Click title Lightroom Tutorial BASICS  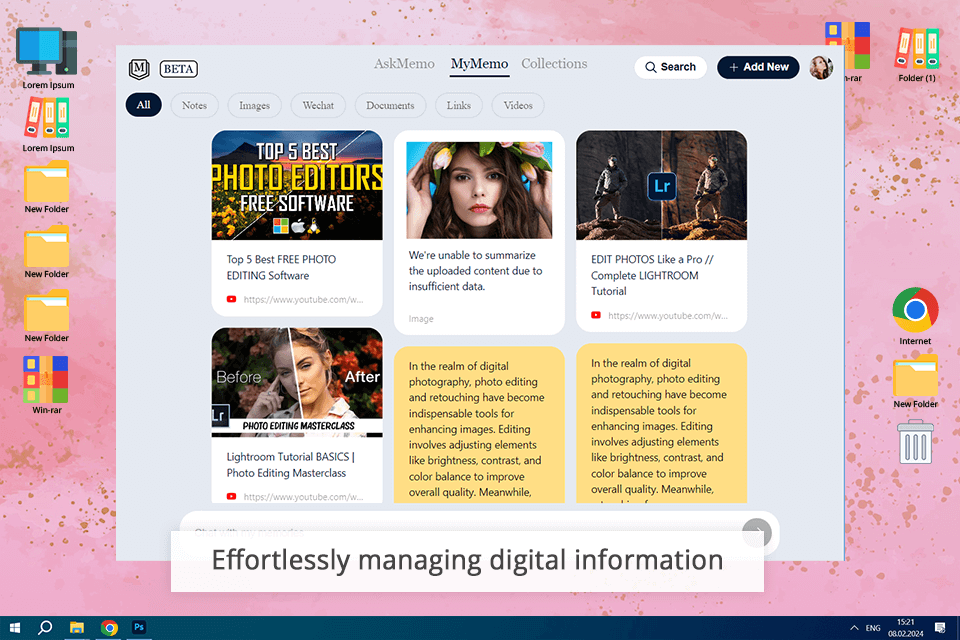coord(290,464)
